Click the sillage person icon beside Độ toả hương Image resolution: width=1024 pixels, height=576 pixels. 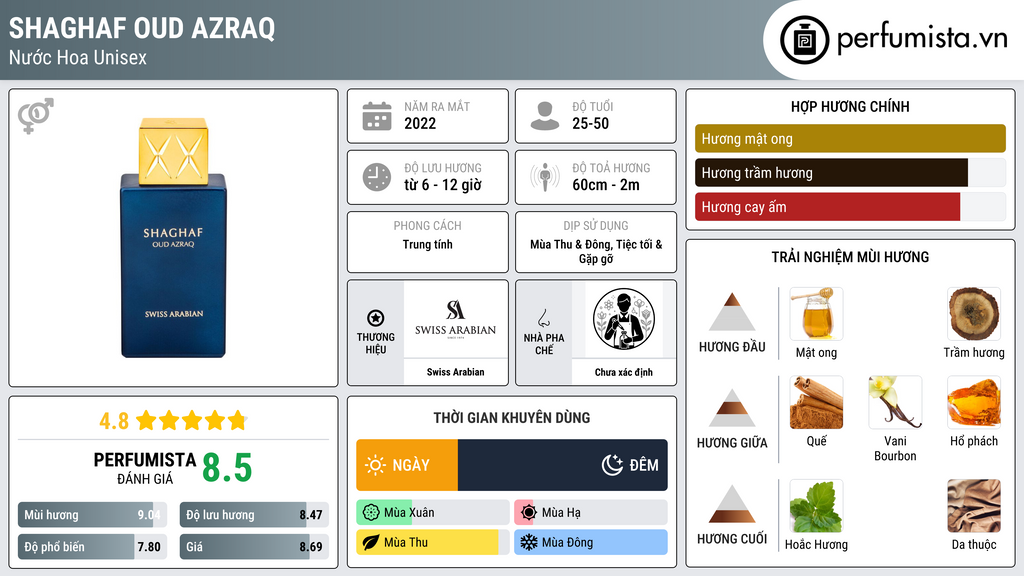545,177
